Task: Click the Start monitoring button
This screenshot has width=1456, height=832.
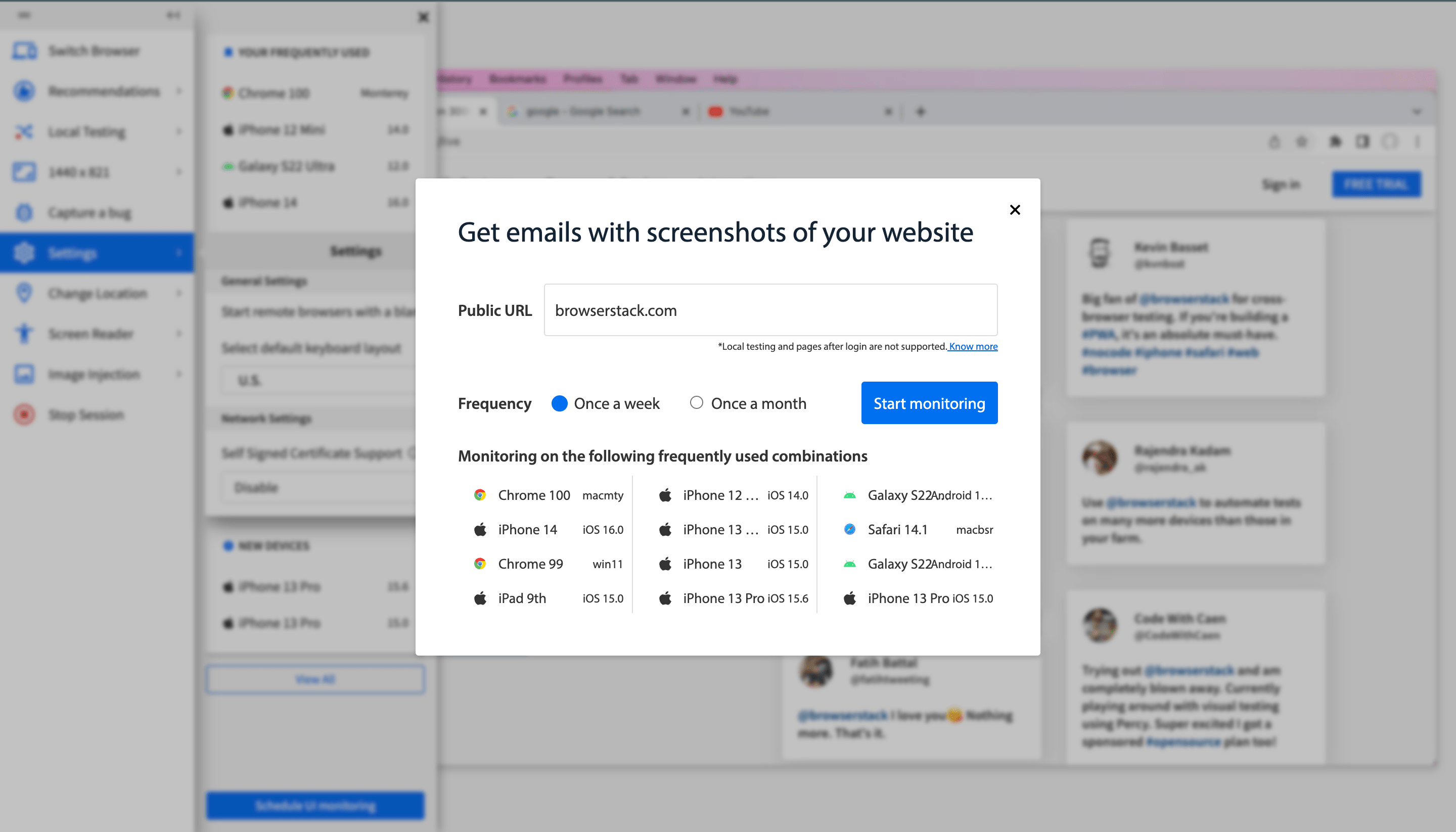Action: 929,403
